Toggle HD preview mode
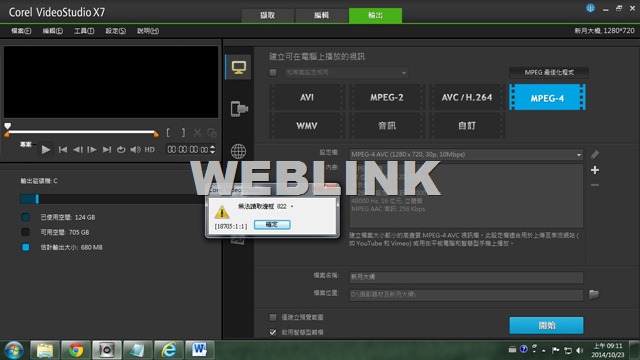640x360 pixels. (x=150, y=150)
